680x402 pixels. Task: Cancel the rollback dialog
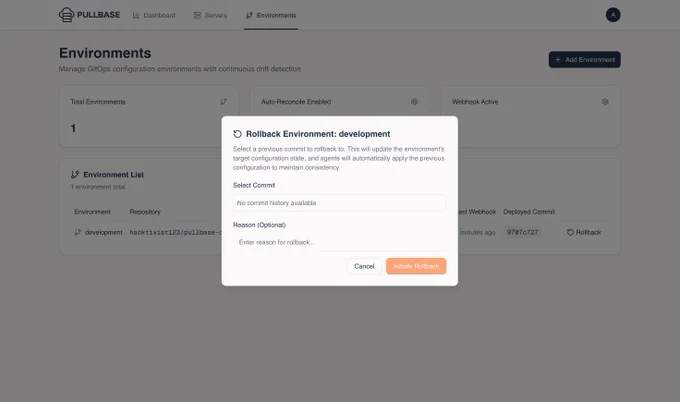pyautogui.click(x=364, y=266)
